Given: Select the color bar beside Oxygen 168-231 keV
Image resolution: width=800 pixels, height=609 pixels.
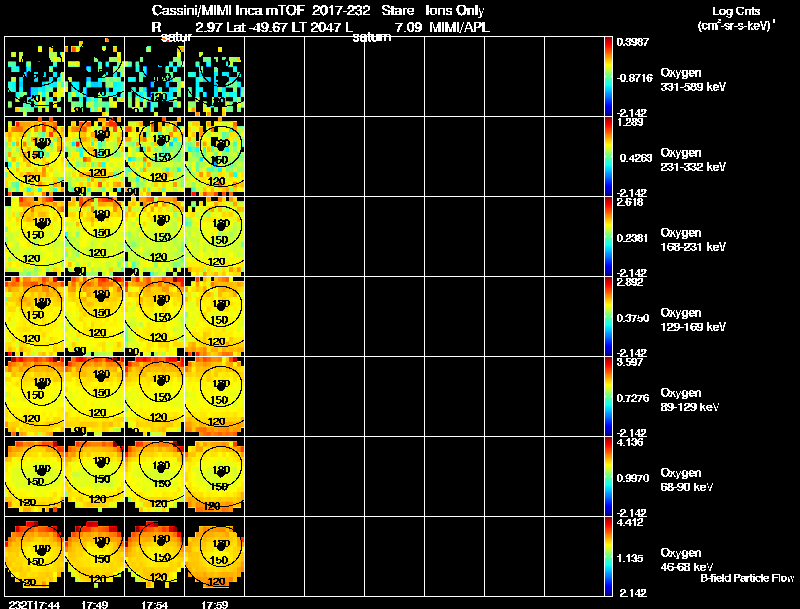Looking at the screenshot, I should point(608,237).
